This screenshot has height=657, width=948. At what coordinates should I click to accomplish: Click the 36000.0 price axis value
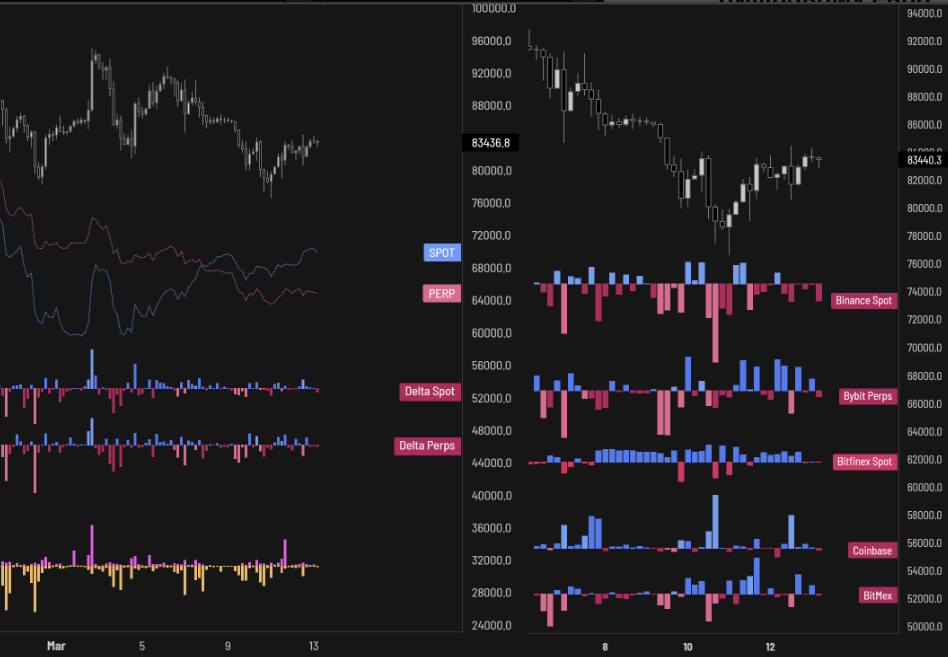pyautogui.click(x=492, y=528)
